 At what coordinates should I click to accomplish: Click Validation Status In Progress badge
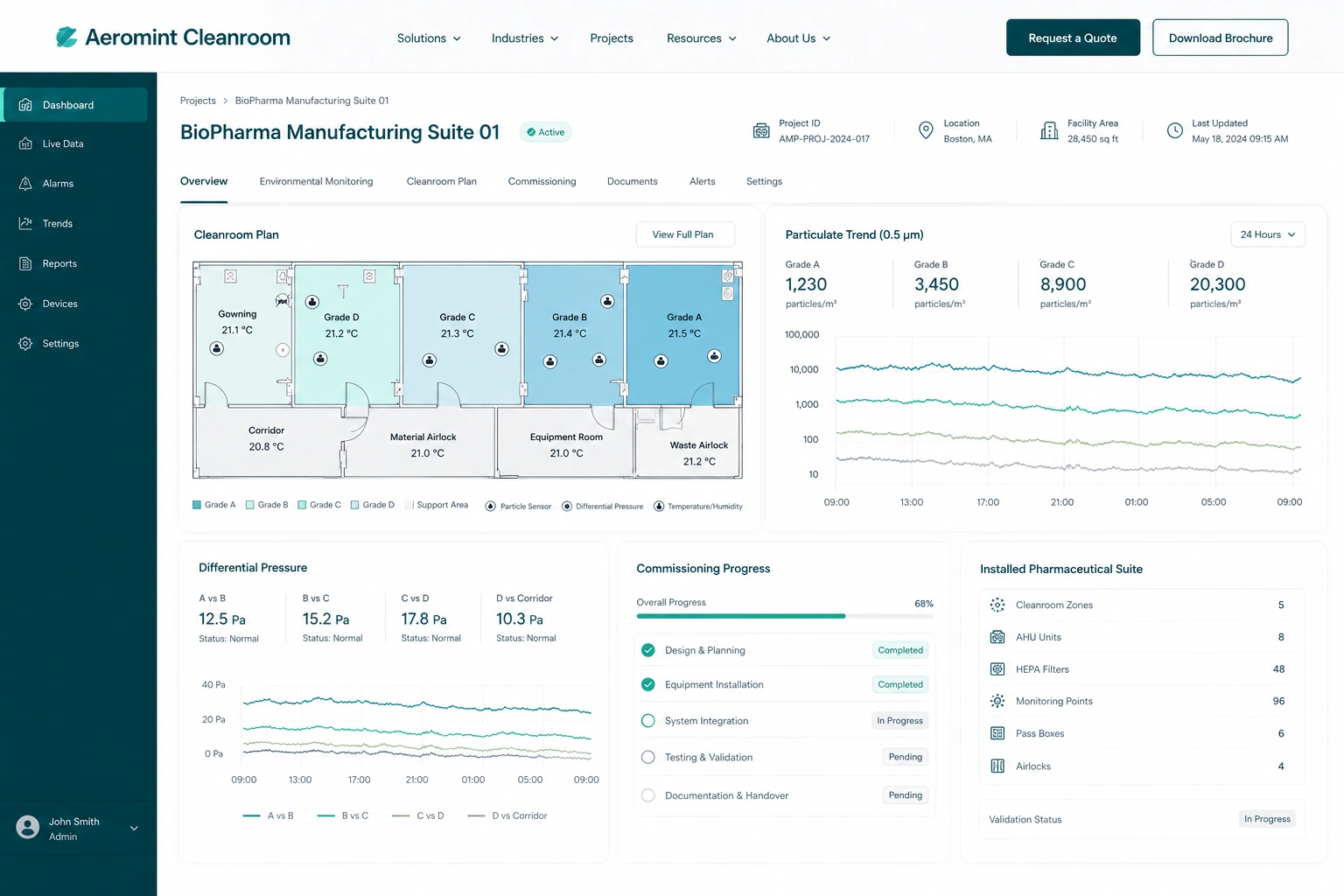pos(1267,819)
